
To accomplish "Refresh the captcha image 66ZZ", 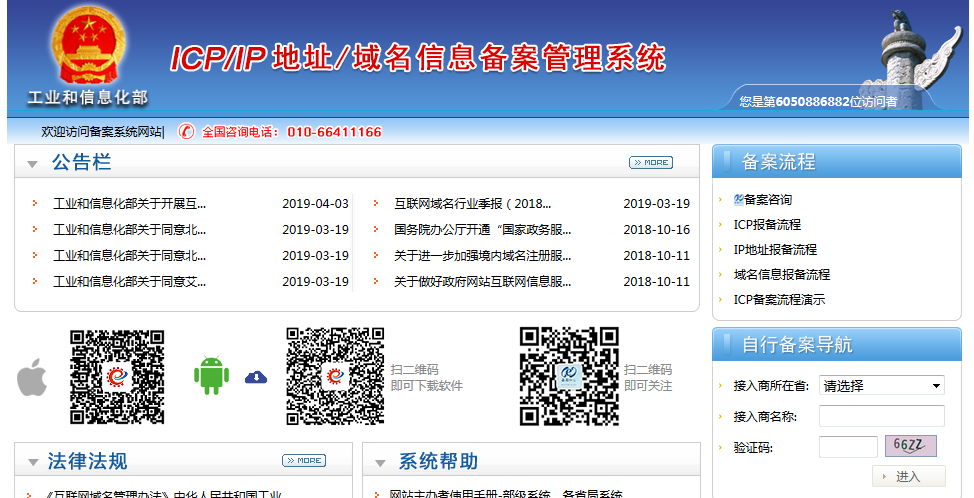I will pyautogui.click(x=911, y=446).
